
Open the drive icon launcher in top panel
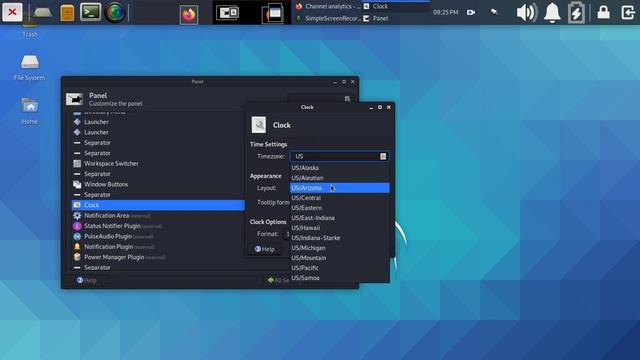(43, 13)
